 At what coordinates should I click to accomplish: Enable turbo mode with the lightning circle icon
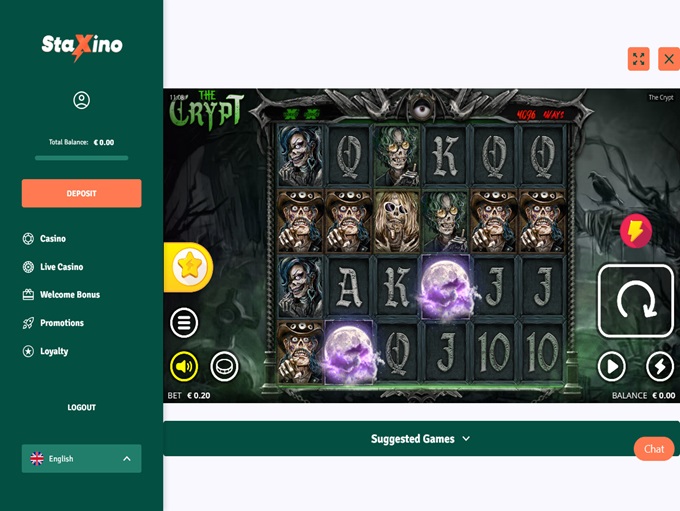(660, 367)
